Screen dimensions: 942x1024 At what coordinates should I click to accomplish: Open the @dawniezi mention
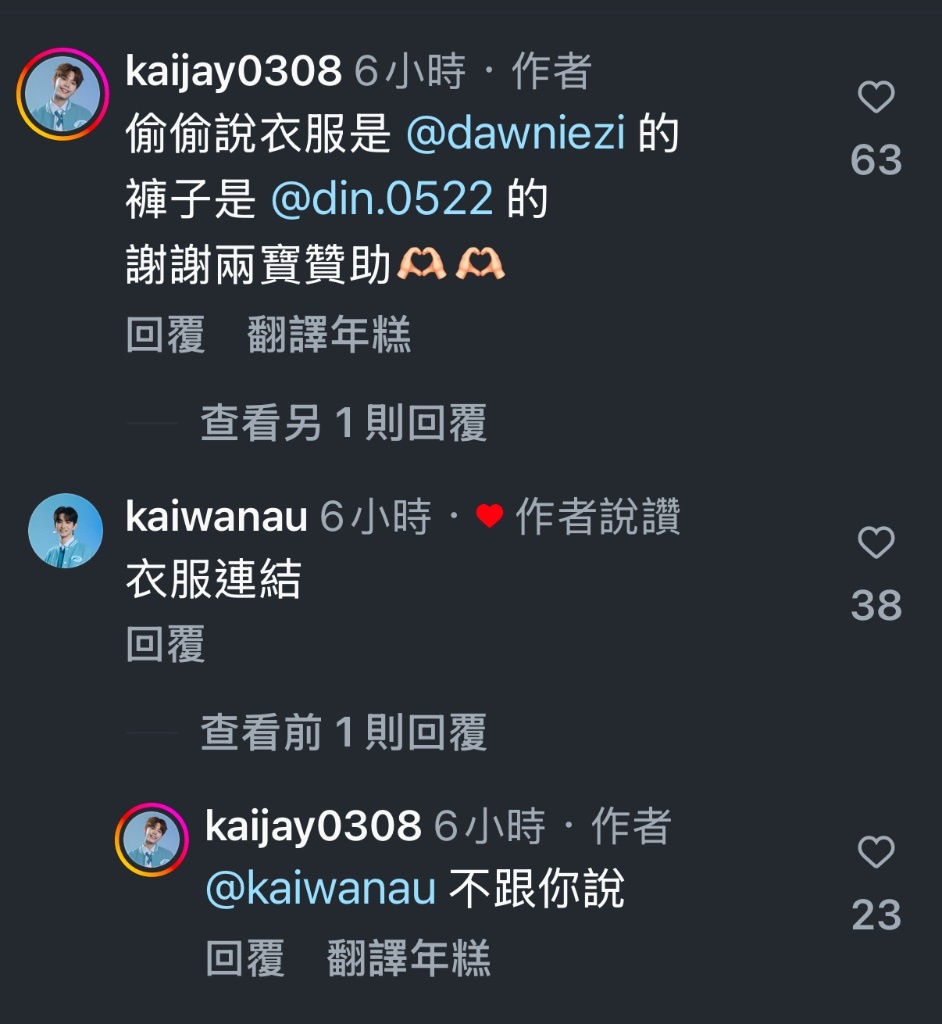(516, 133)
